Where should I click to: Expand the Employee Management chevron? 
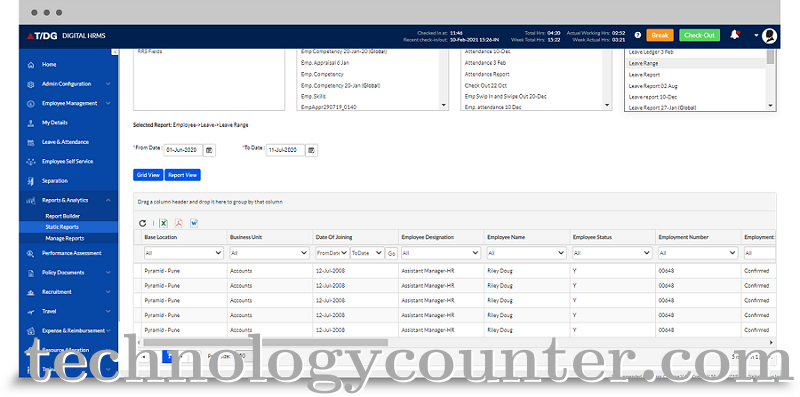[108, 104]
